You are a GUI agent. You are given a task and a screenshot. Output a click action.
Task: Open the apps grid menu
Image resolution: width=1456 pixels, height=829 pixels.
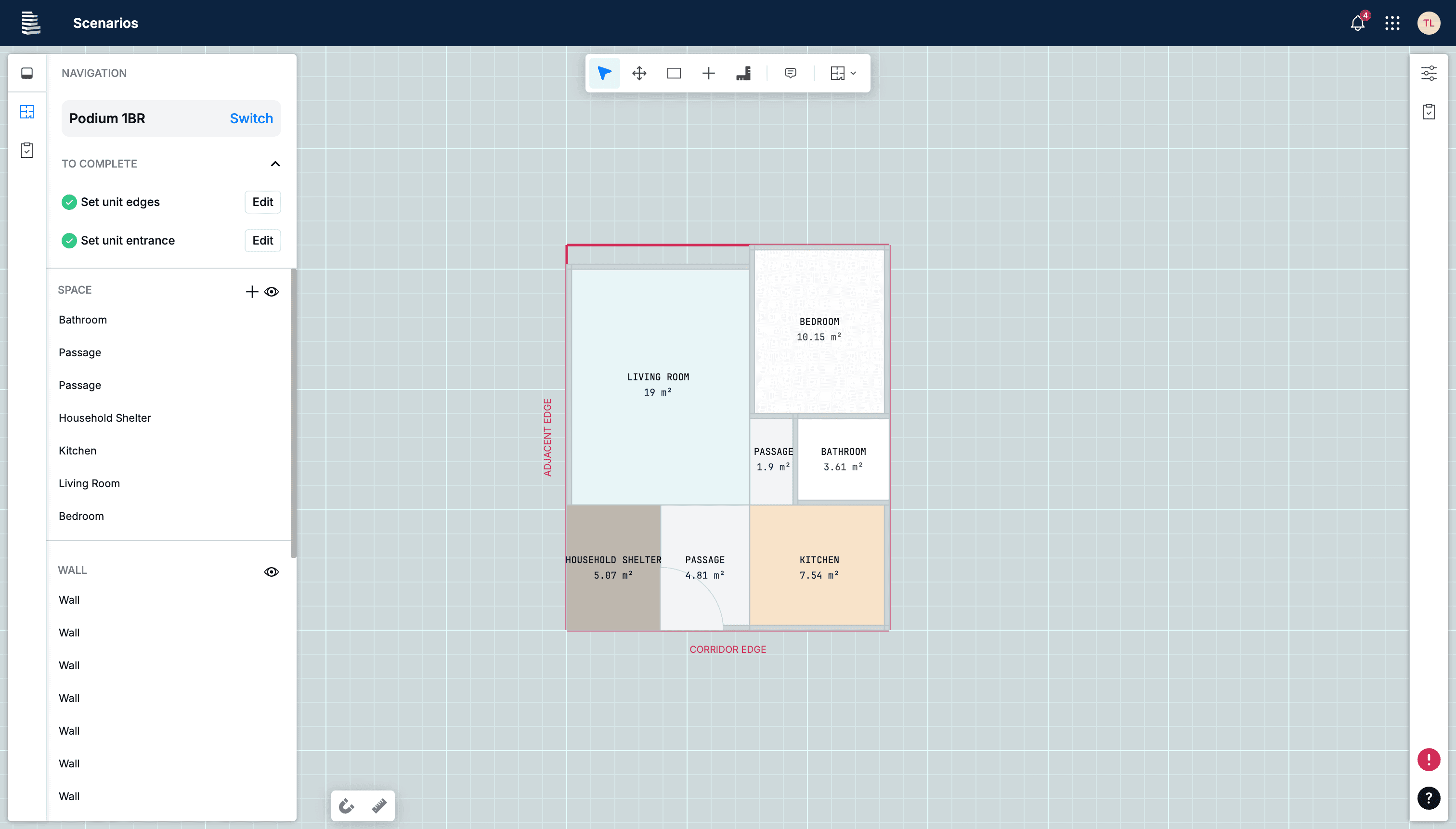[x=1392, y=23]
